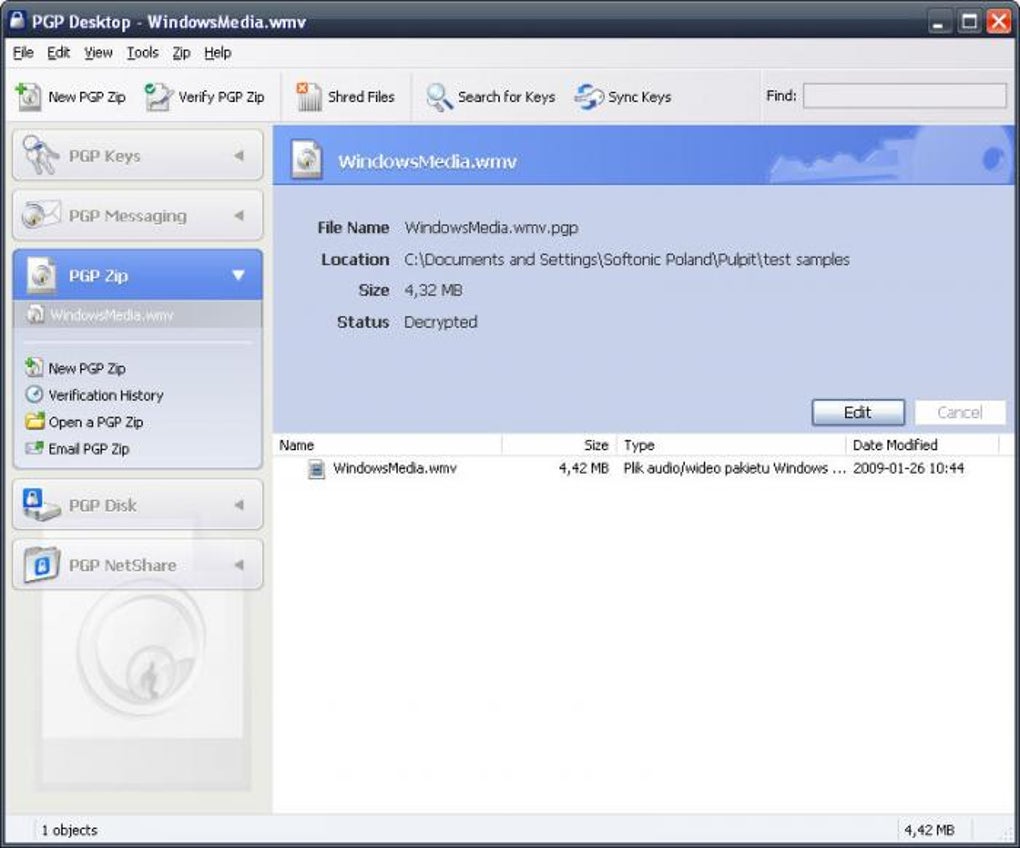
Task: Open the Tools menu
Action: point(142,53)
